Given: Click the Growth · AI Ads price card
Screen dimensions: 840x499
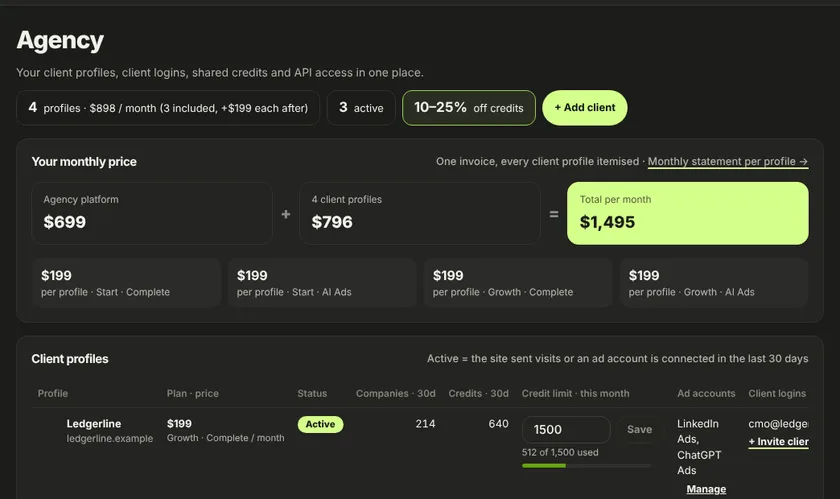Looking at the screenshot, I should coord(714,282).
